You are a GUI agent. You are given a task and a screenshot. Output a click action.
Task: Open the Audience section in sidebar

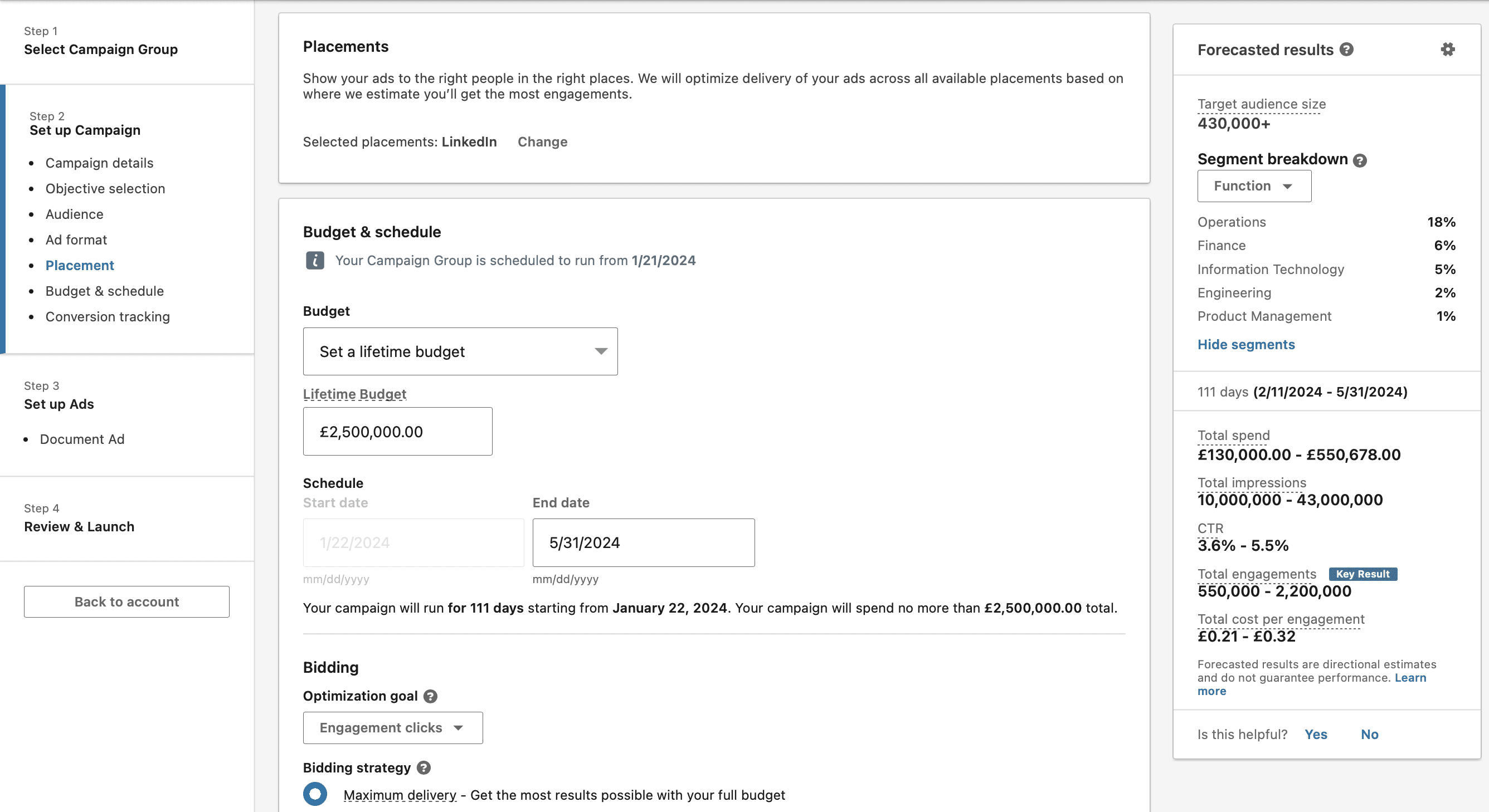tap(75, 214)
